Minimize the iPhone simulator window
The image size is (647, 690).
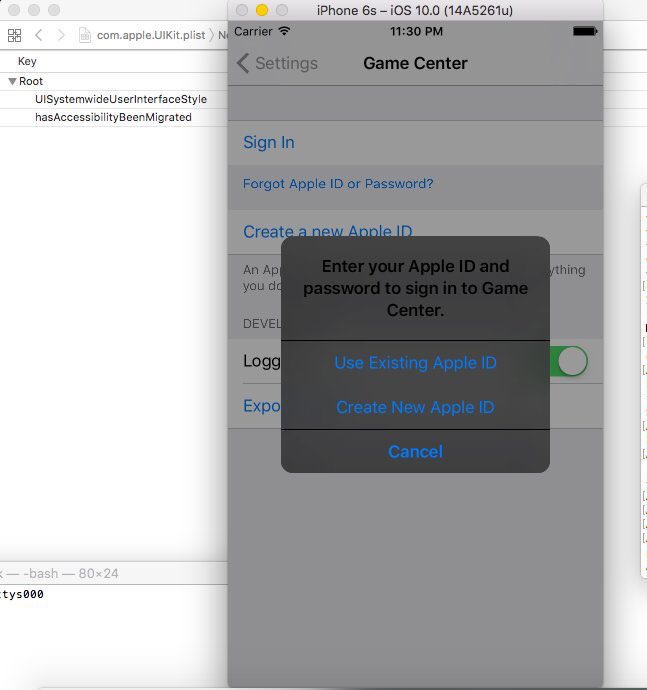point(262,10)
